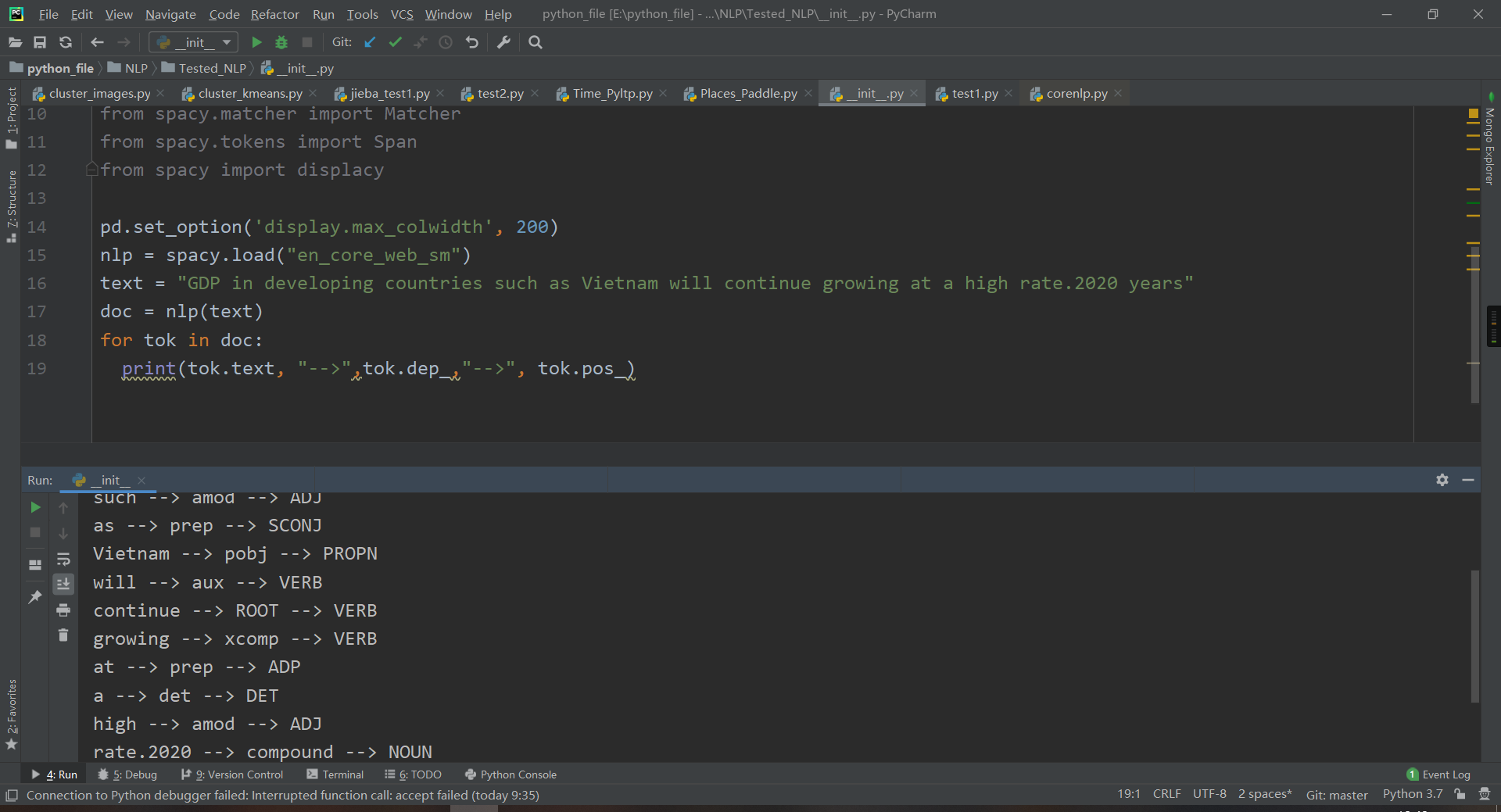Open the Debug tool window tab
Screen dimensions: 1501x812
[127, 774]
